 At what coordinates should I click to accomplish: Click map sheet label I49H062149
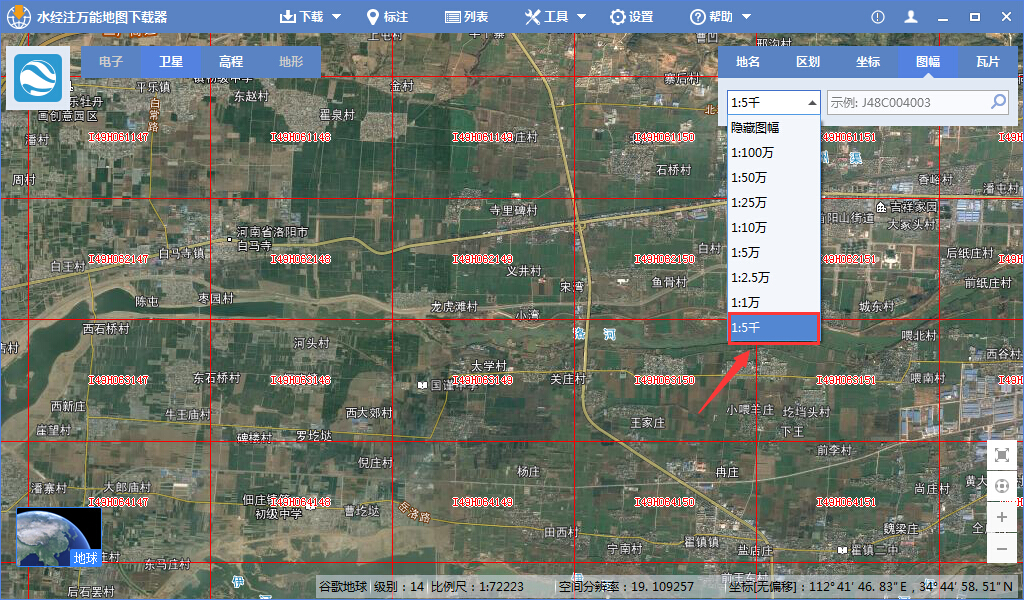tap(483, 259)
